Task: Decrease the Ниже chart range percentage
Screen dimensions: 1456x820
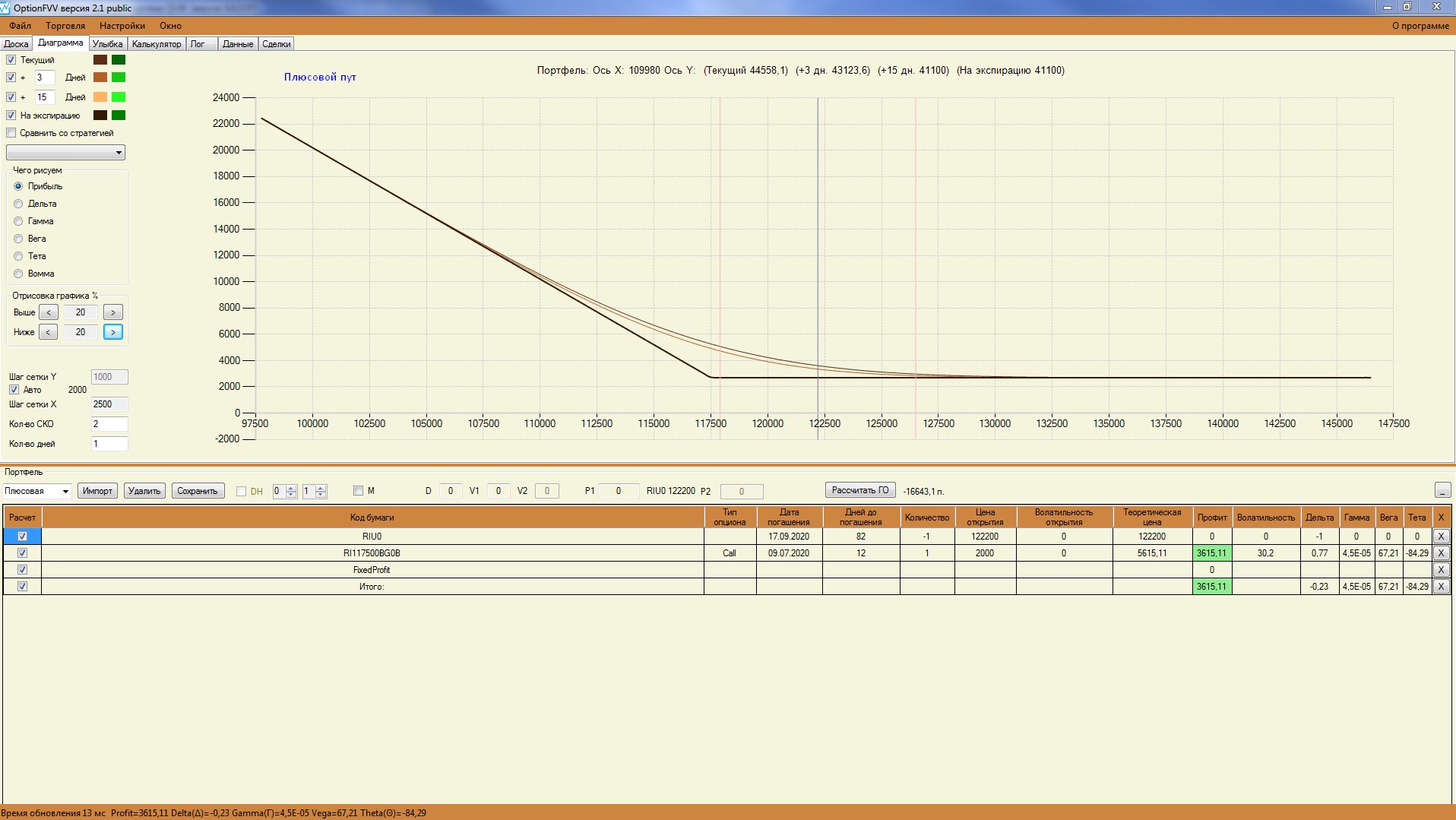Action: click(x=49, y=332)
